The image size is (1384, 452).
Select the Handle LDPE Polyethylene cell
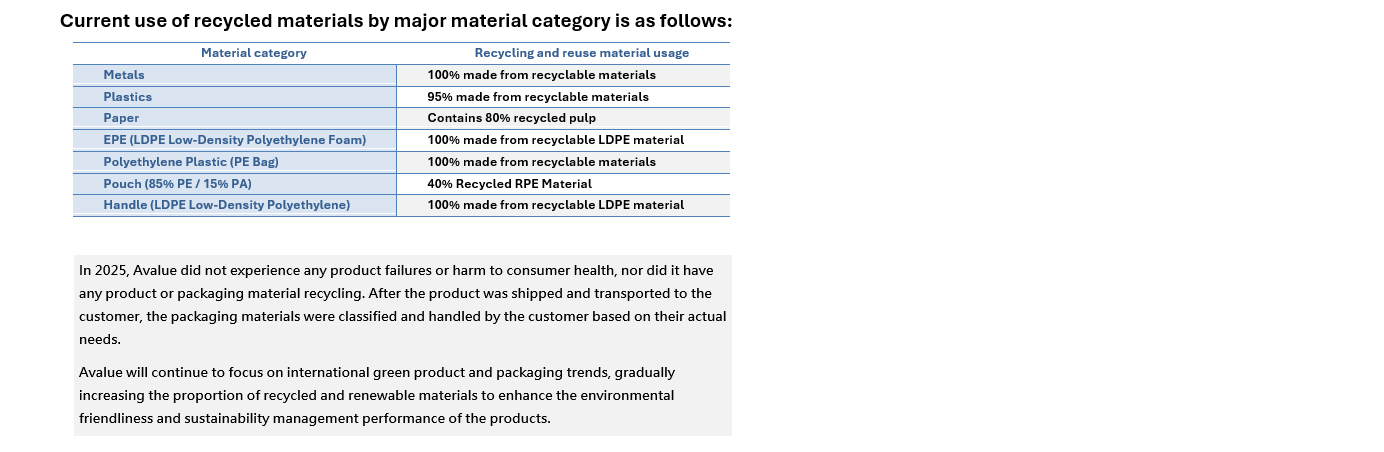235,205
